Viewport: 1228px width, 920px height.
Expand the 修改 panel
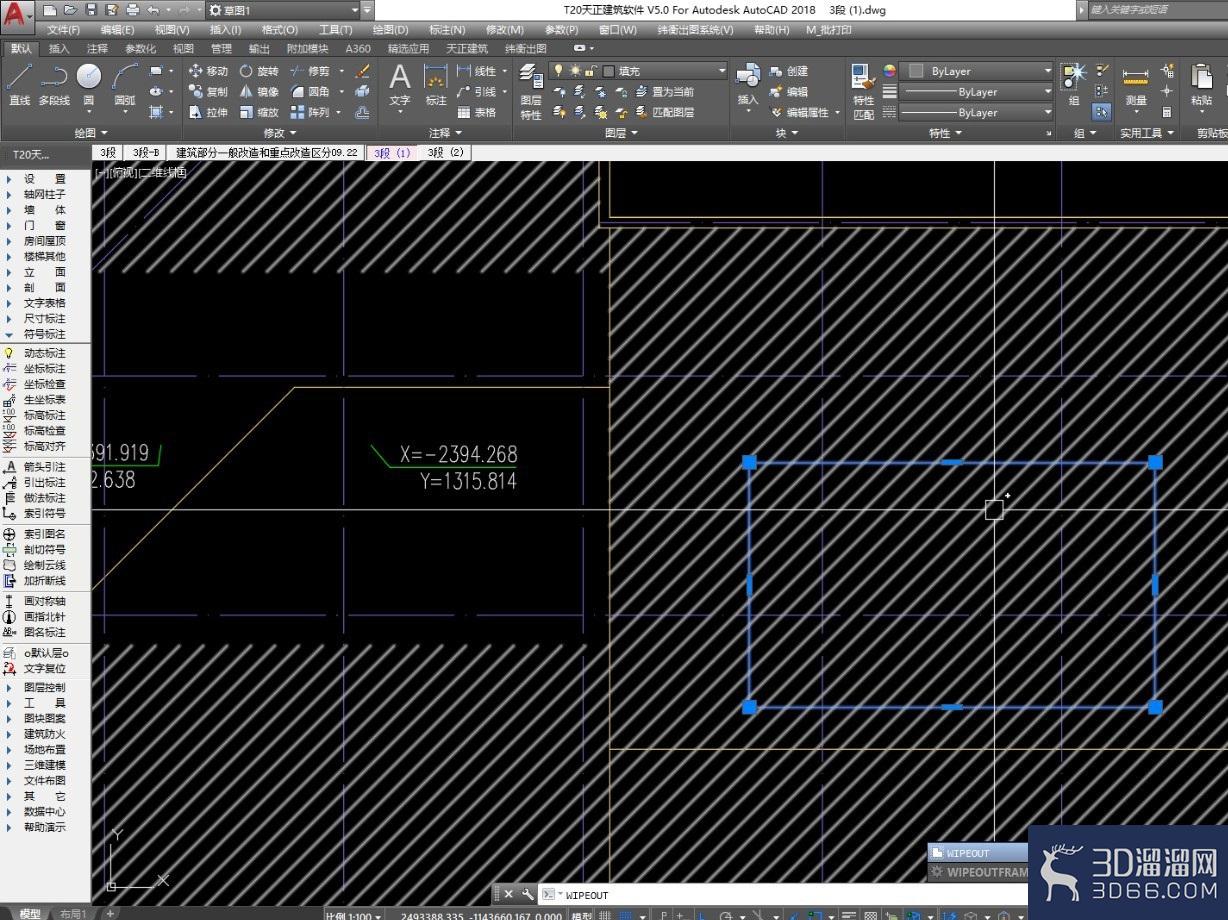[x=280, y=133]
